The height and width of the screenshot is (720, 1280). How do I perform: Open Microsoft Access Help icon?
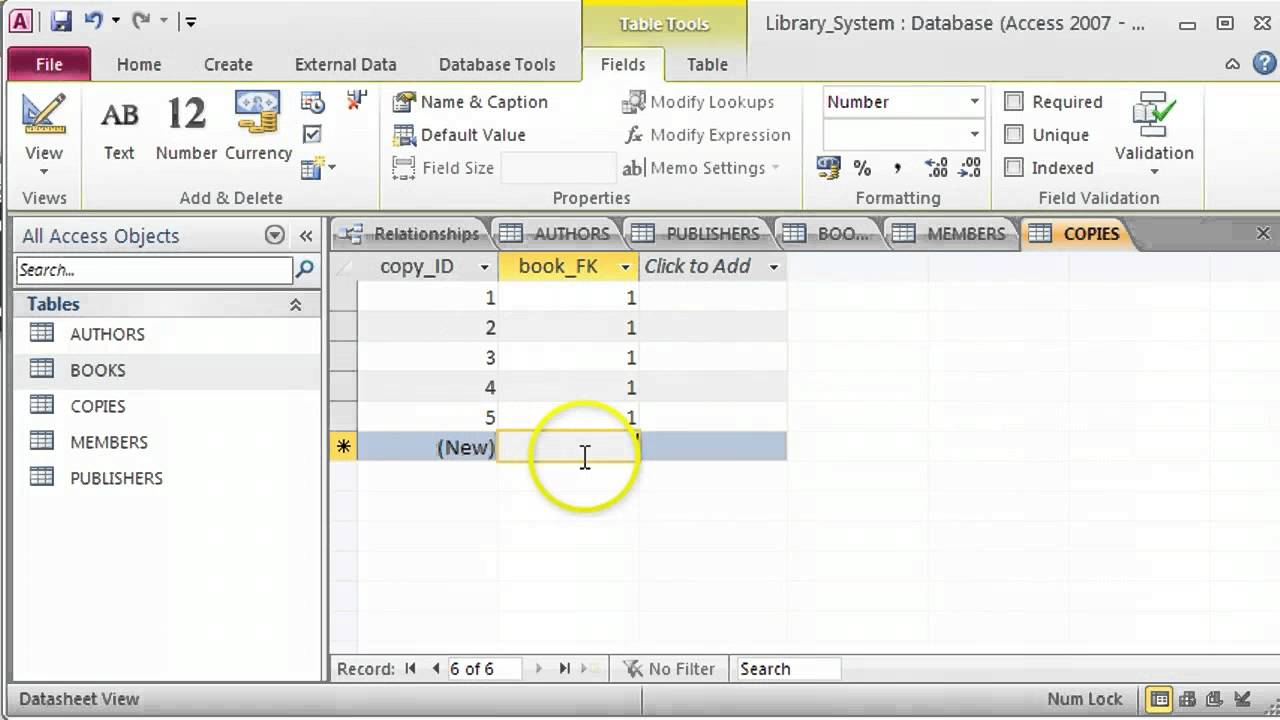point(1264,64)
